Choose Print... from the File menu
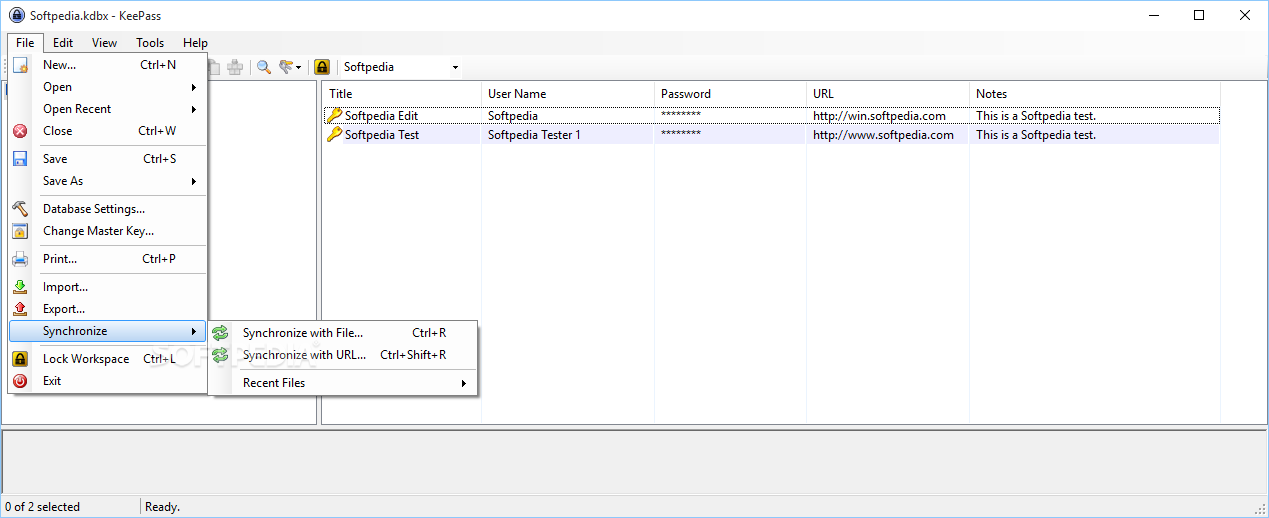The width and height of the screenshot is (1269, 518). (108, 259)
